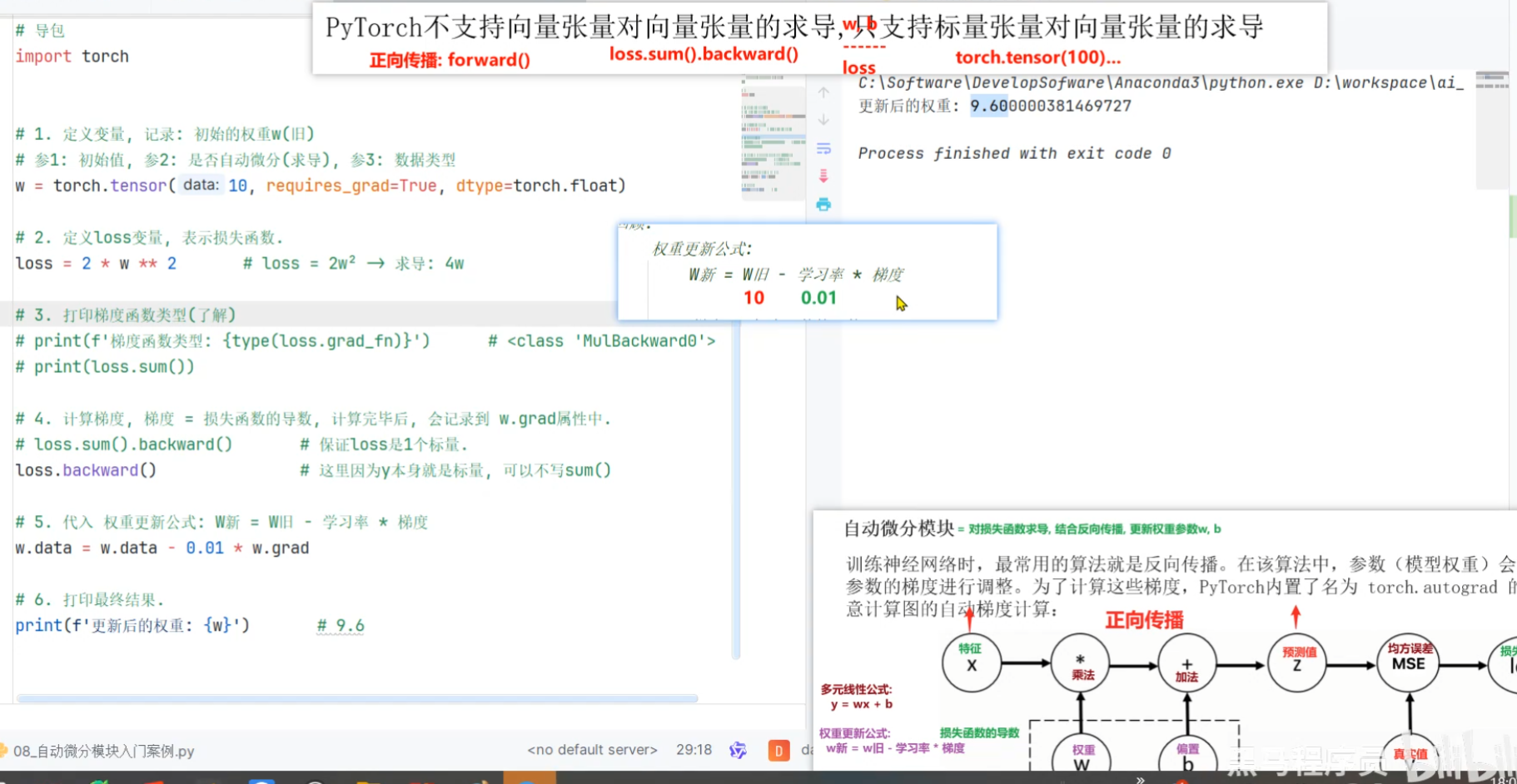Click the '自动微分模块' heading in notes
Image resolution: width=1517 pixels, height=784 pixels.
(898, 528)
